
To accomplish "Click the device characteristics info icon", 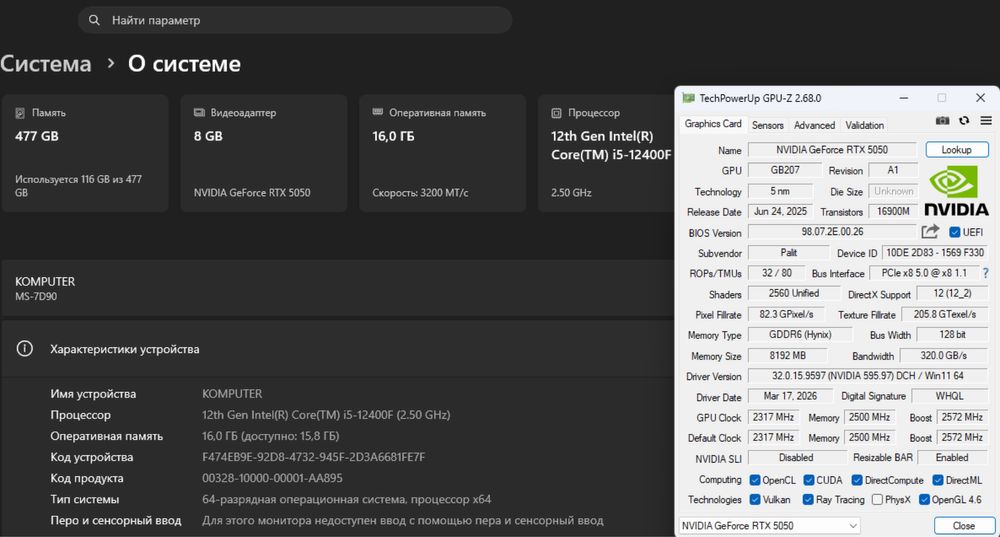I will coord(25,349).
